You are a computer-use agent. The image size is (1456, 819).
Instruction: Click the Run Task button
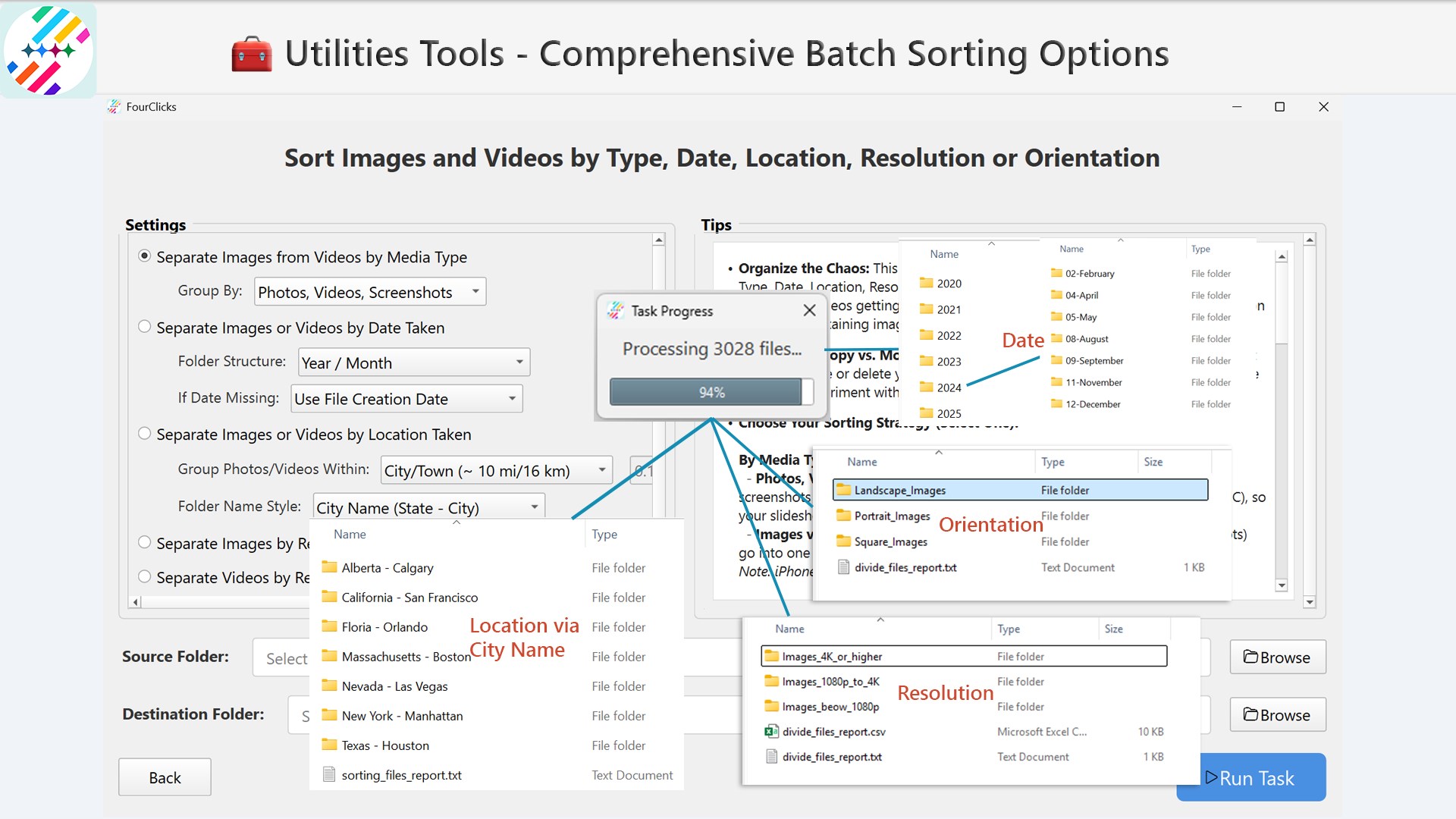(1250, 777)
